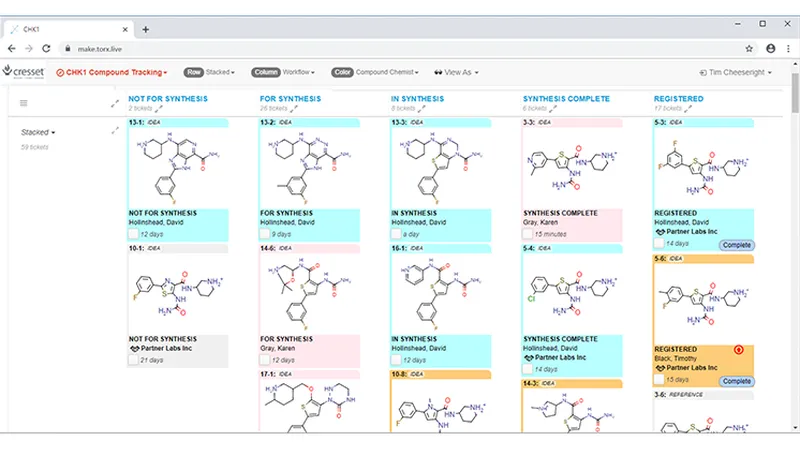The width and height of the screenshot is (800, 450).
Task: Click Partner Labs handshake icon on card 5-3
Action: coord(660,232)
